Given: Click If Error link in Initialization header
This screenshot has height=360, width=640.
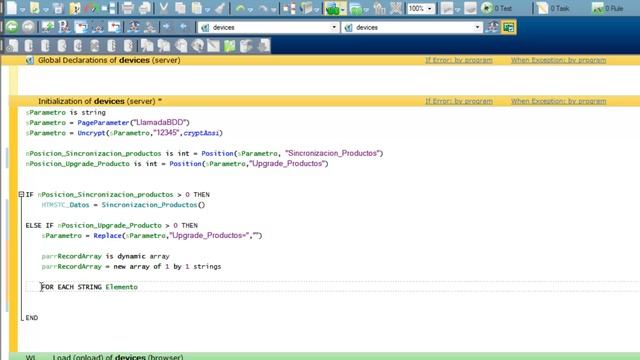Looking at the screenshot, I should pos(459,101).
